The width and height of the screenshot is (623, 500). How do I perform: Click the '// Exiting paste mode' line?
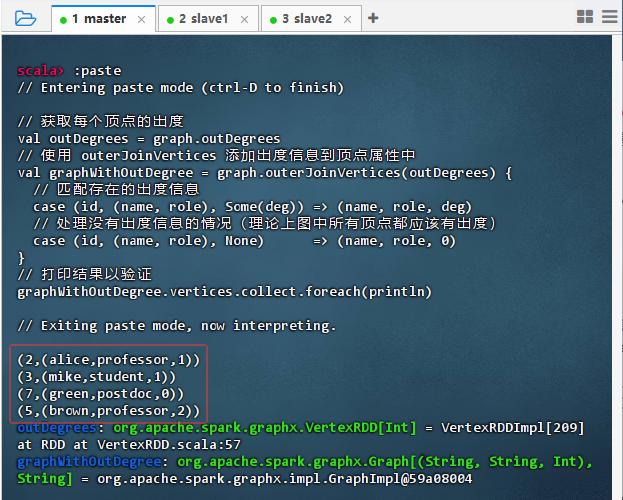coord(177,326)
